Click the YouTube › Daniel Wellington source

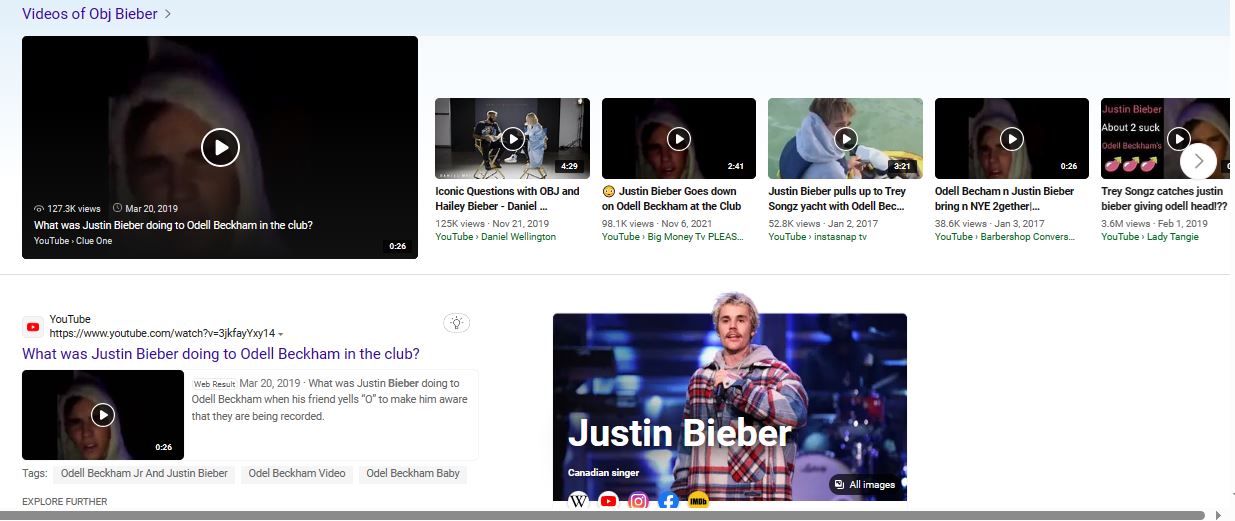(x=495, y=237)
